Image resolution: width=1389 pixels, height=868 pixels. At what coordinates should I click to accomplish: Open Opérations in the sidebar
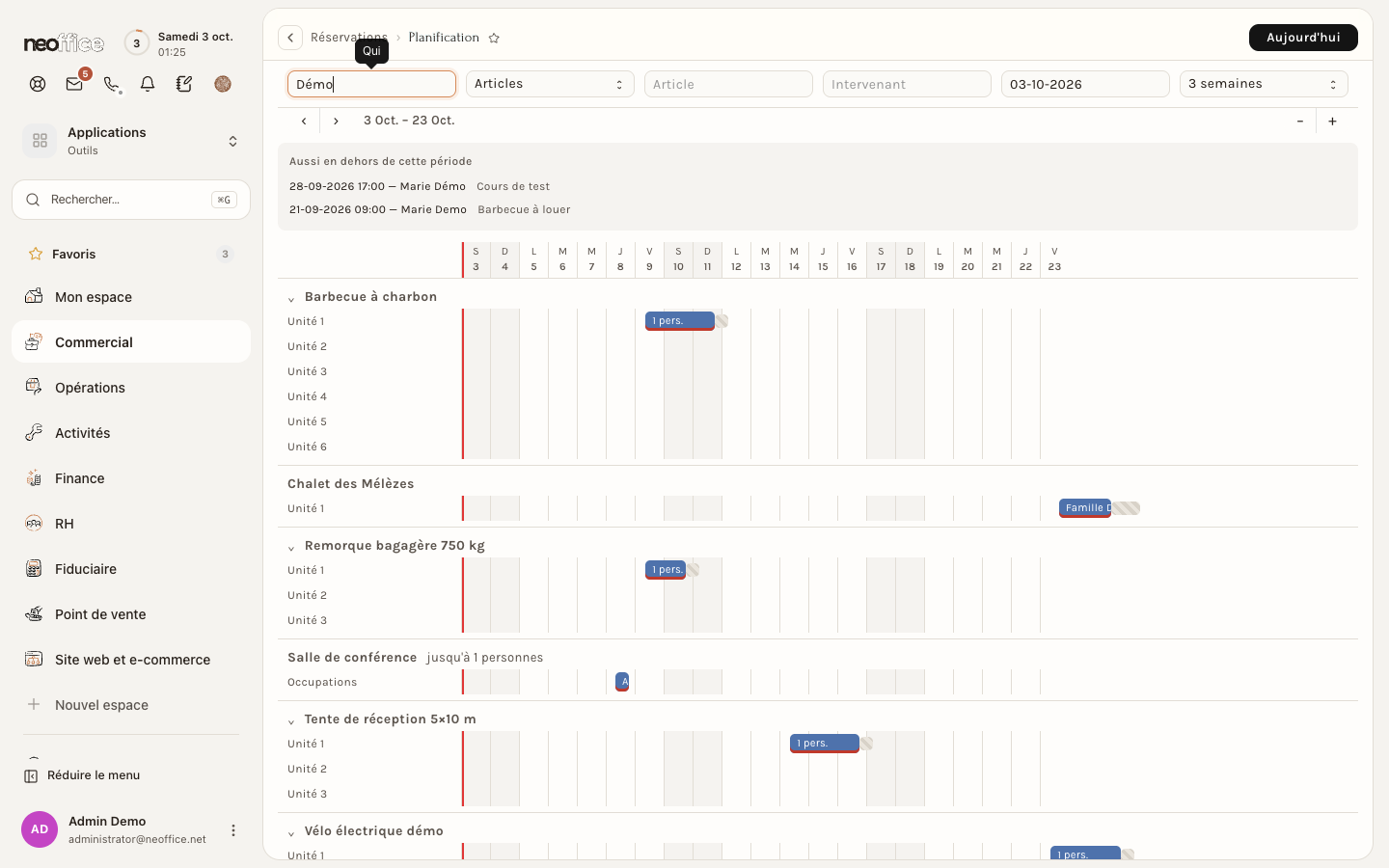[x=131, y=388]
